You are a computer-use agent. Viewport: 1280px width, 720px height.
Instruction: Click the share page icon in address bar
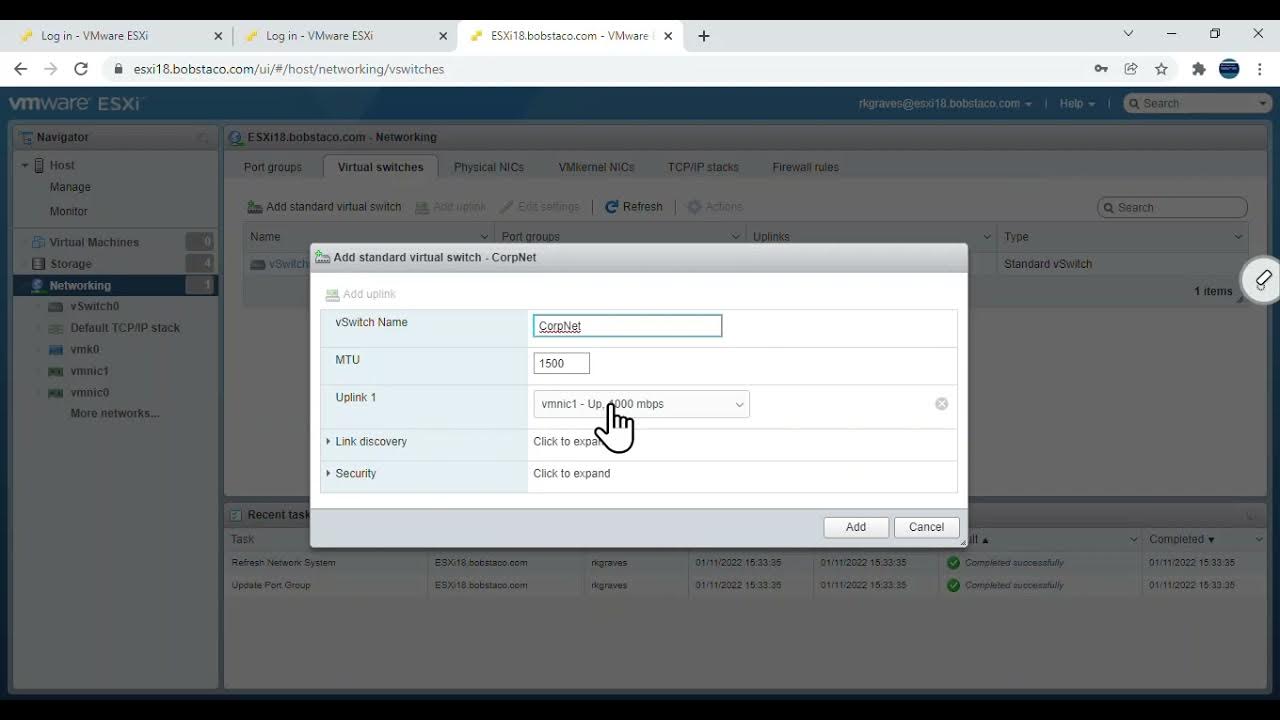[x=1131, y=69]
